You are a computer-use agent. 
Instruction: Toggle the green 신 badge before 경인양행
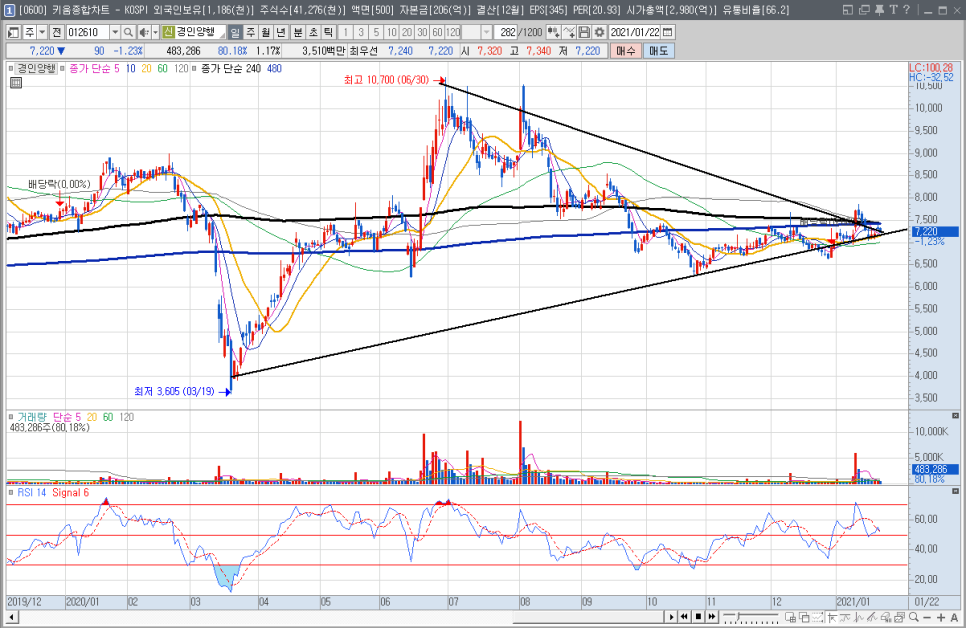point(167,32)
